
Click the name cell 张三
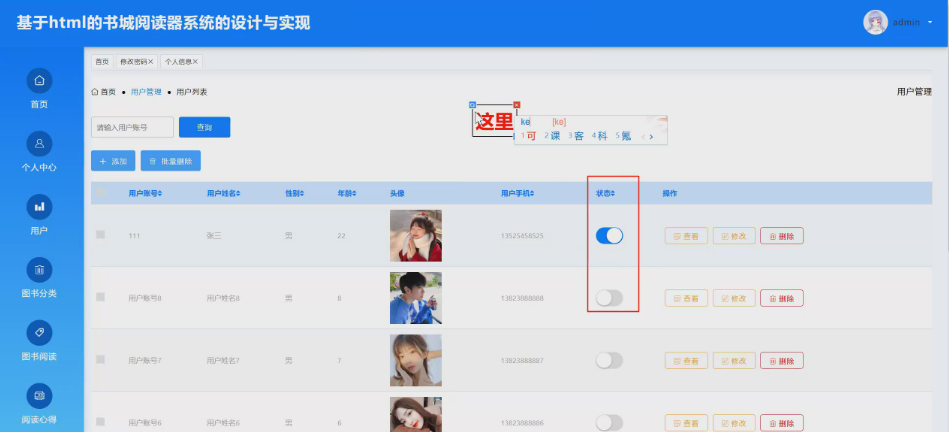coord(214,235)
